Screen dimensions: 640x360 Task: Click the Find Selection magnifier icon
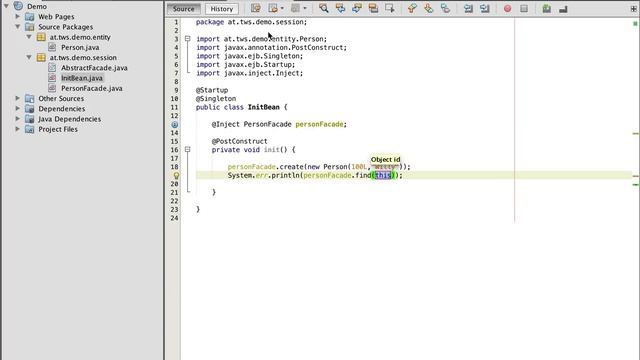pos(324,8)
